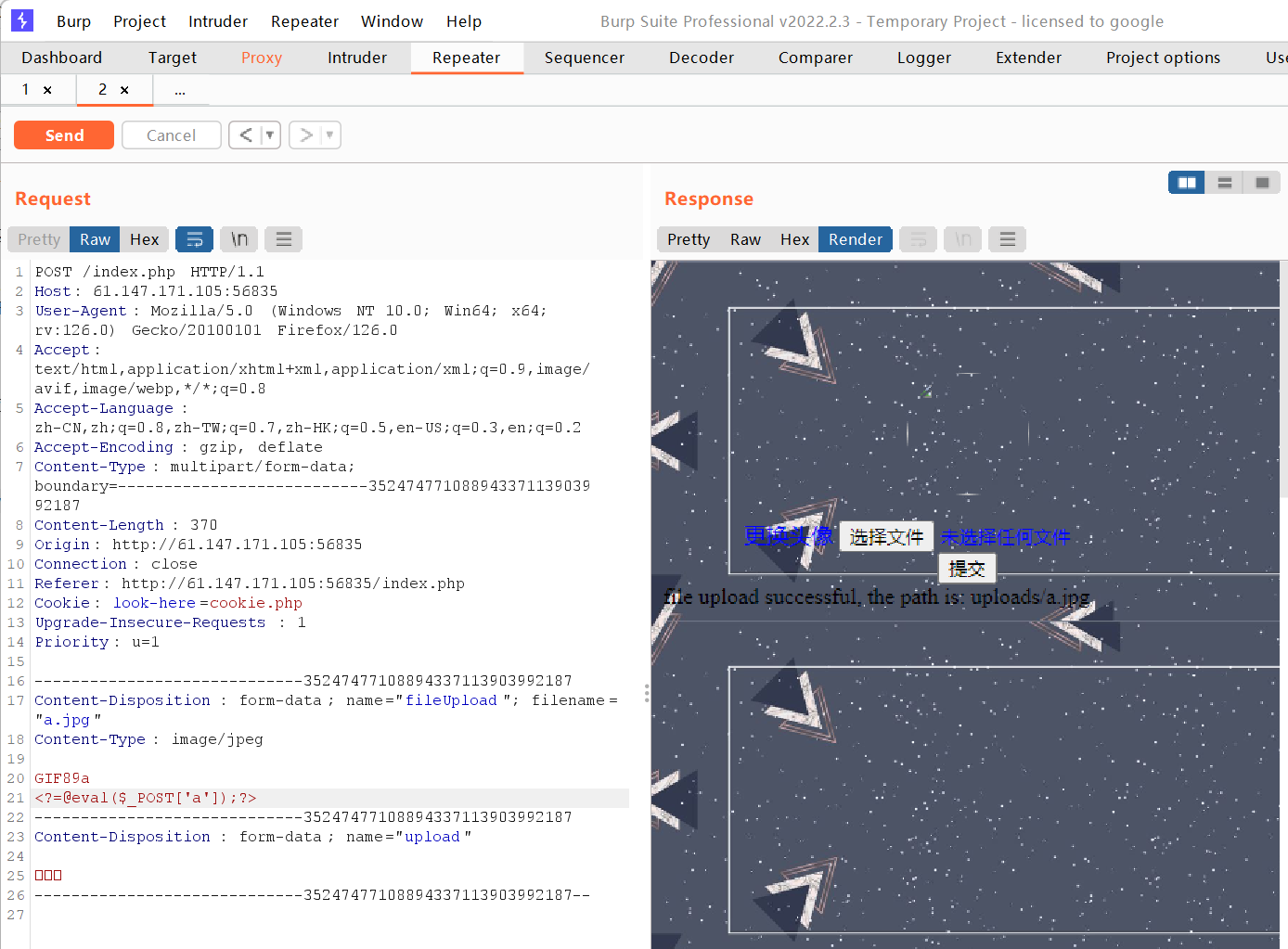1288x949 pixels.
Task: Select top-bottom stacked layout icon
Action: coord(1224,183)
